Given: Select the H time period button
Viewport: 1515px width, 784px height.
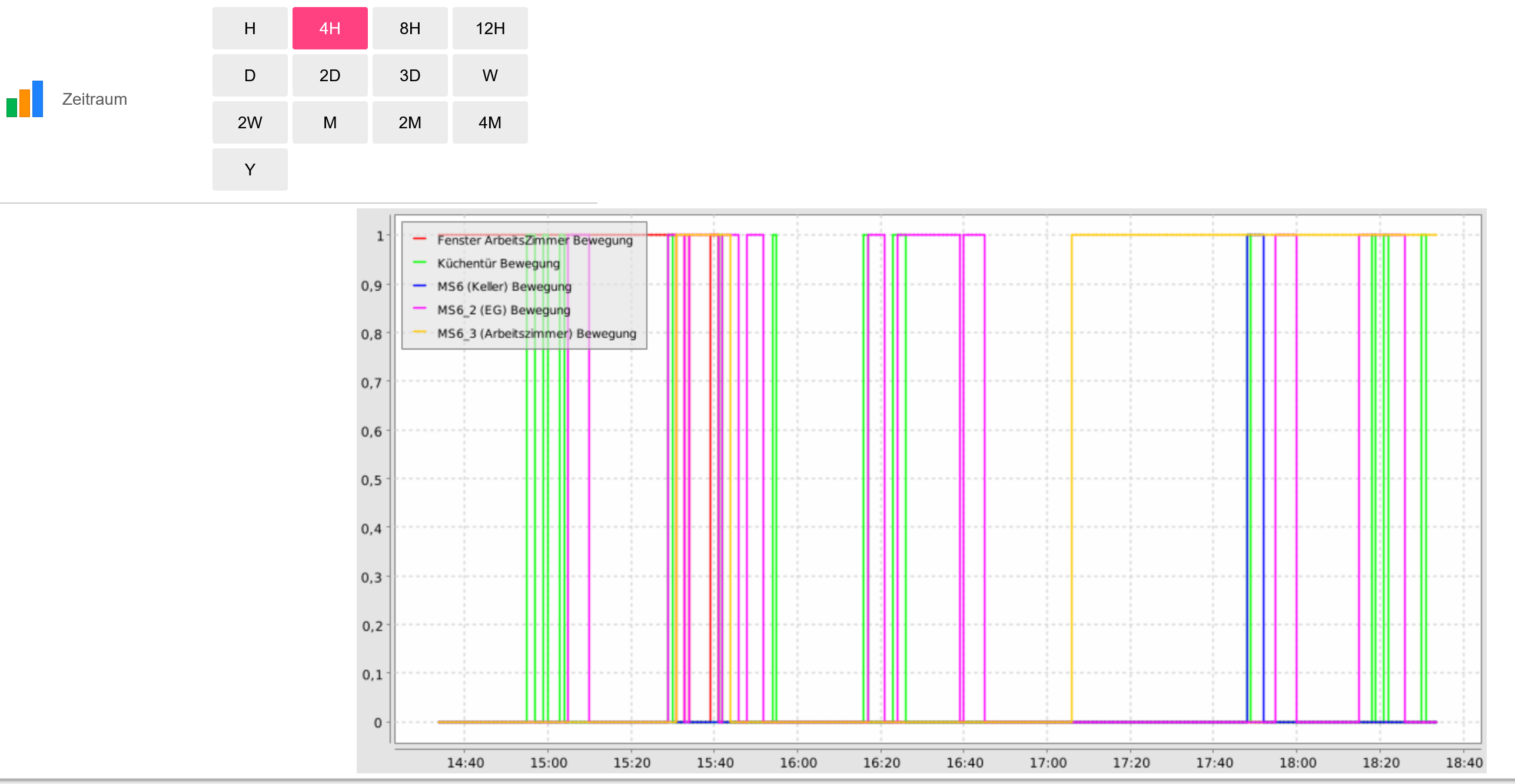Looking at the screenshot, I should (250, 28).
